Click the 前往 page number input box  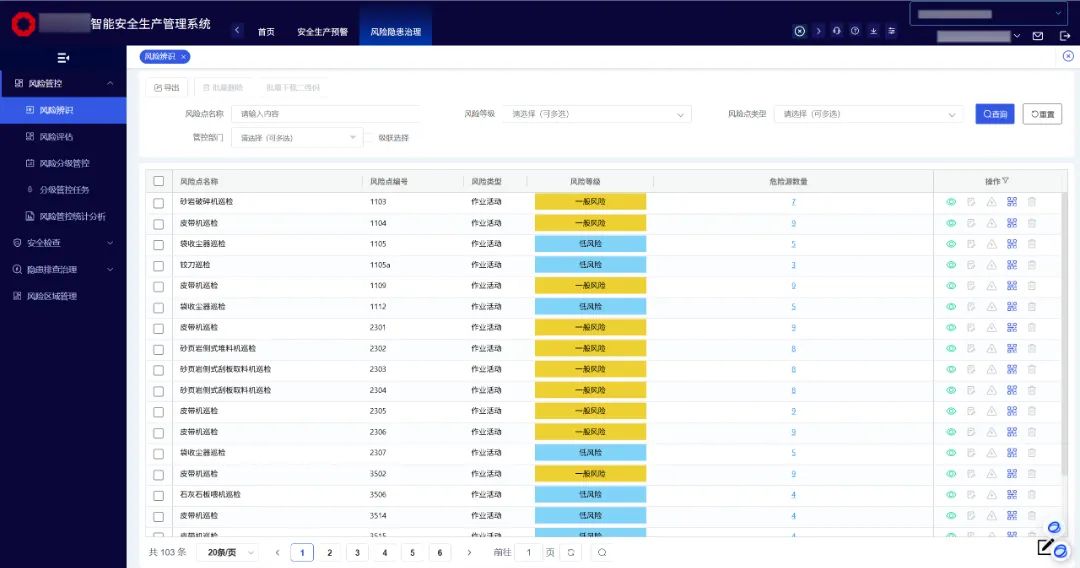529,552
